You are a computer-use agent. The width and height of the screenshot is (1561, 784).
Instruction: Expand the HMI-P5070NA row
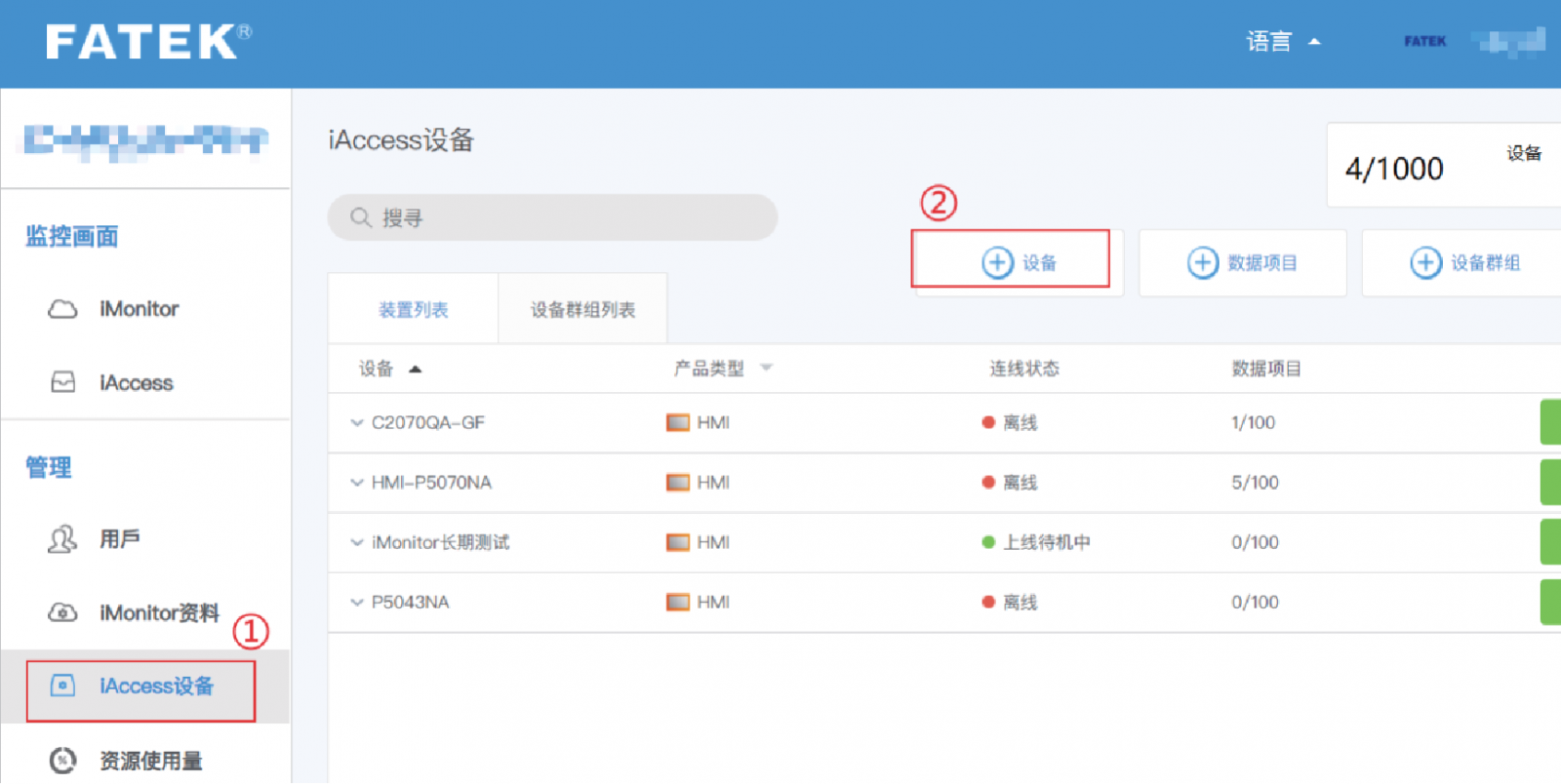[357, 483]
